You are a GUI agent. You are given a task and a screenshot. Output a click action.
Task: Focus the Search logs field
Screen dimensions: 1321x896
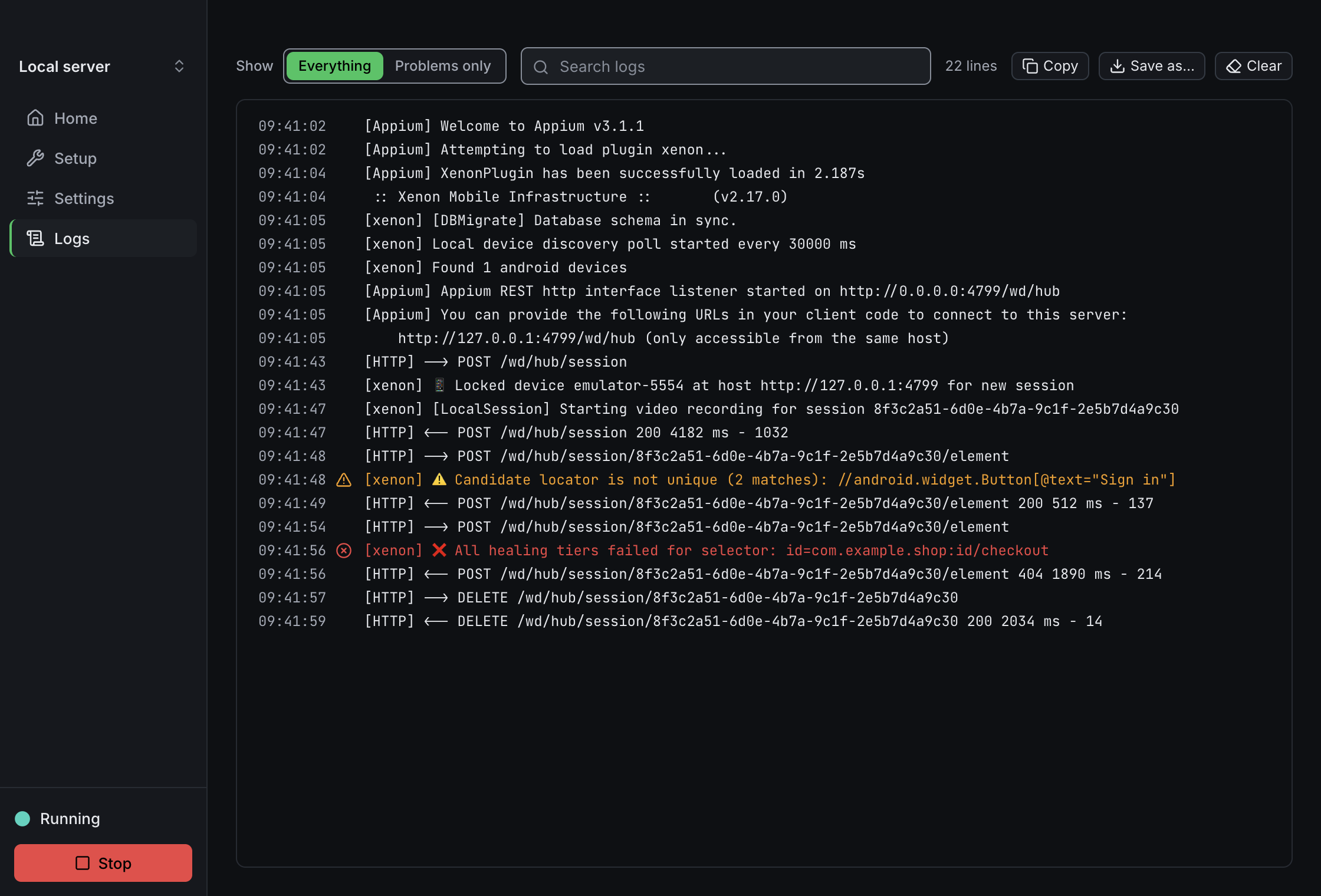[x=725, y=66]
